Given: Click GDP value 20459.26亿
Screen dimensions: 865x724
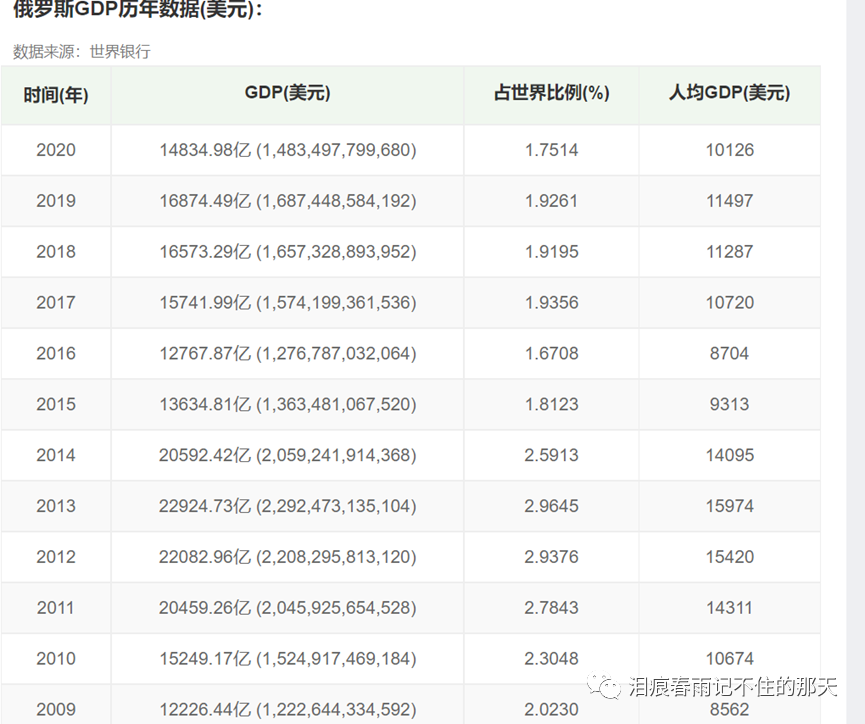Looking at the screenshot, I should [205, 608].
